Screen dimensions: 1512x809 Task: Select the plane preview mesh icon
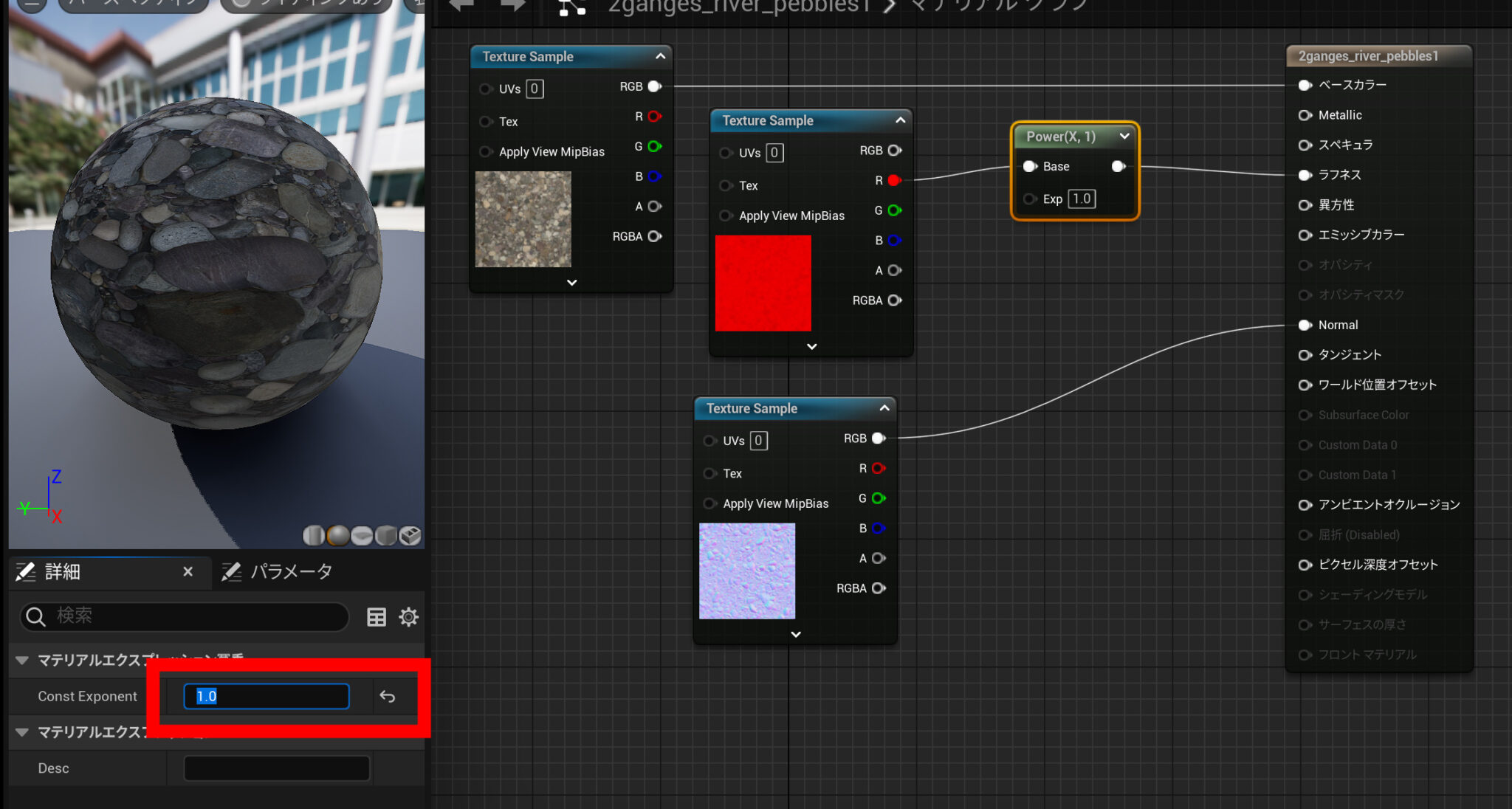[362, 536]
